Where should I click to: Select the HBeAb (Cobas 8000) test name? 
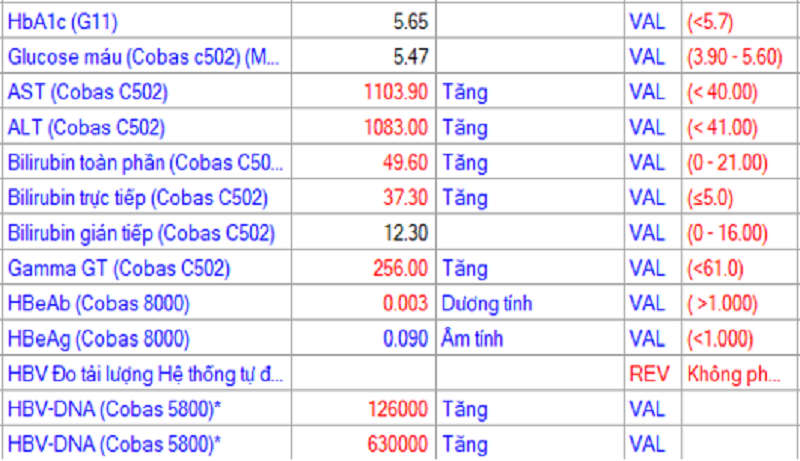tap(98, 304)
